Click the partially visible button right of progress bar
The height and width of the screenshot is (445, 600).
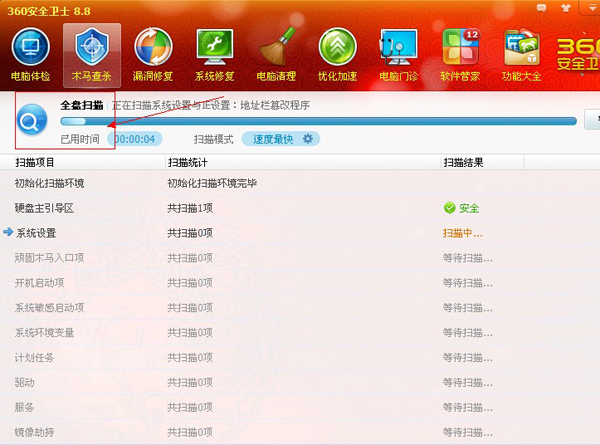[592, 119]
